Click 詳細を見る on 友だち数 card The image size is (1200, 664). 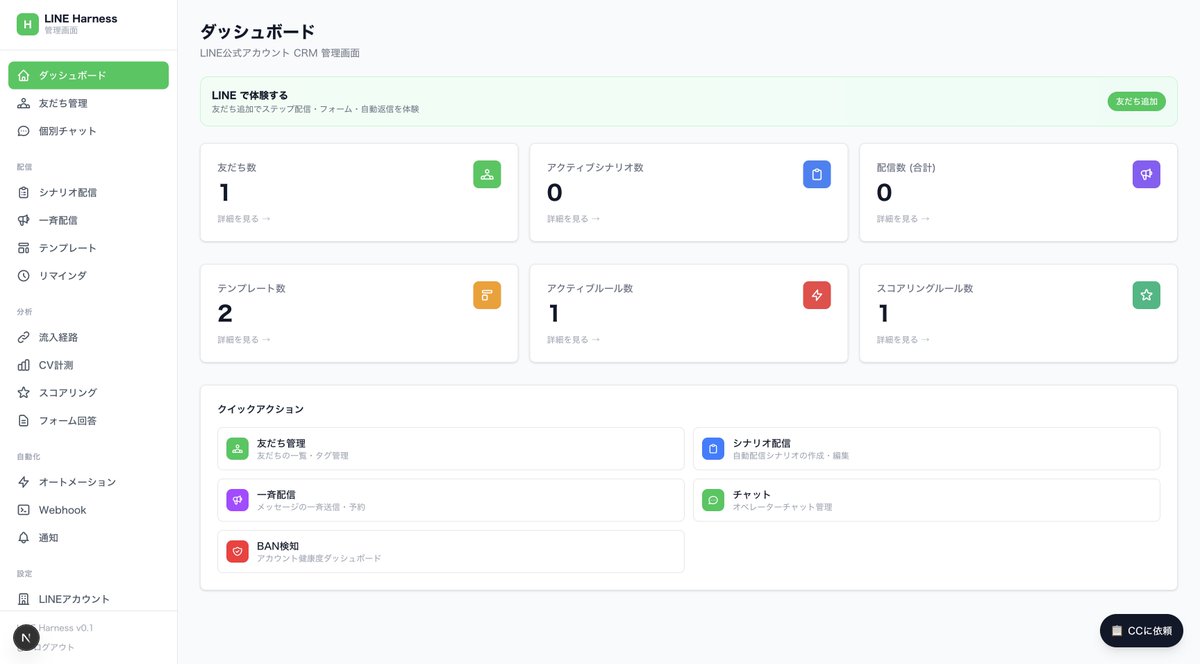244,218
